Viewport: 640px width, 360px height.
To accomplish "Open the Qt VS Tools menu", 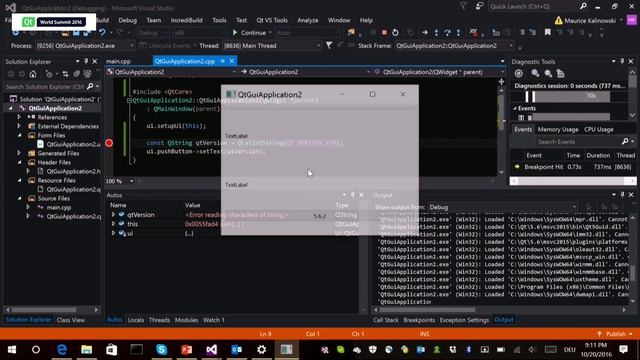I will pos(272,20).
